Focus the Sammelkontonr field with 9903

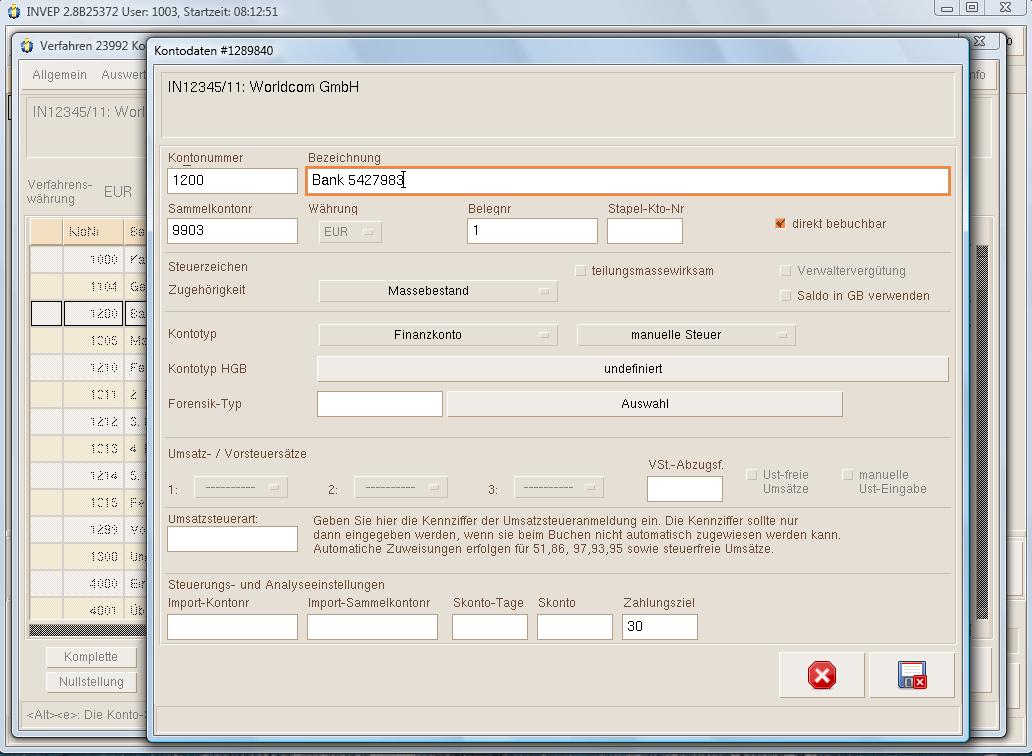point(232,231)
